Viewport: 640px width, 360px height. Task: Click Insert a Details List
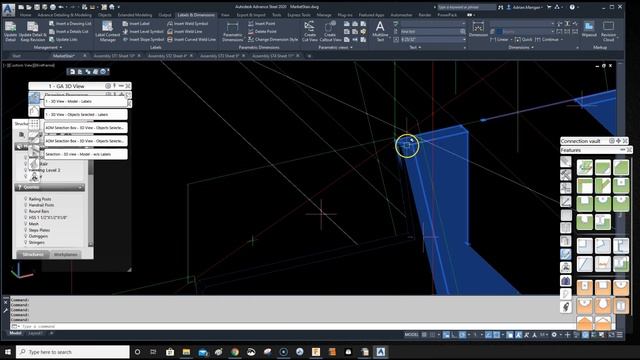click(69, 31)
